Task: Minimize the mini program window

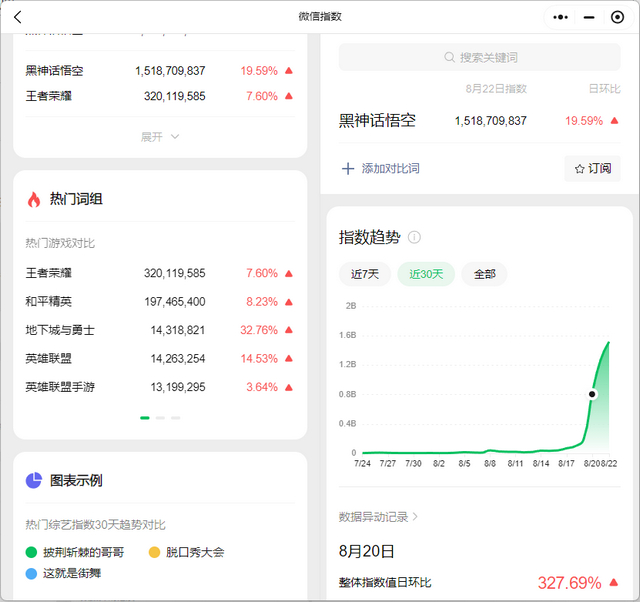Action: click(589, 17)
